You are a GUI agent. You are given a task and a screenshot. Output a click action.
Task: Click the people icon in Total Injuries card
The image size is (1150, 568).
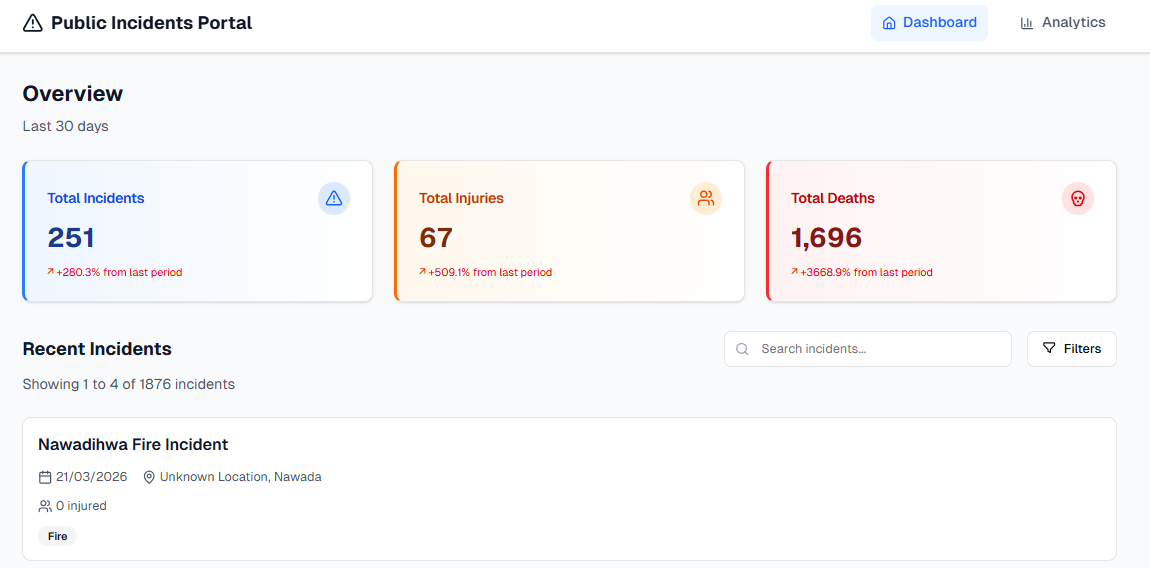tap(706, 198)
